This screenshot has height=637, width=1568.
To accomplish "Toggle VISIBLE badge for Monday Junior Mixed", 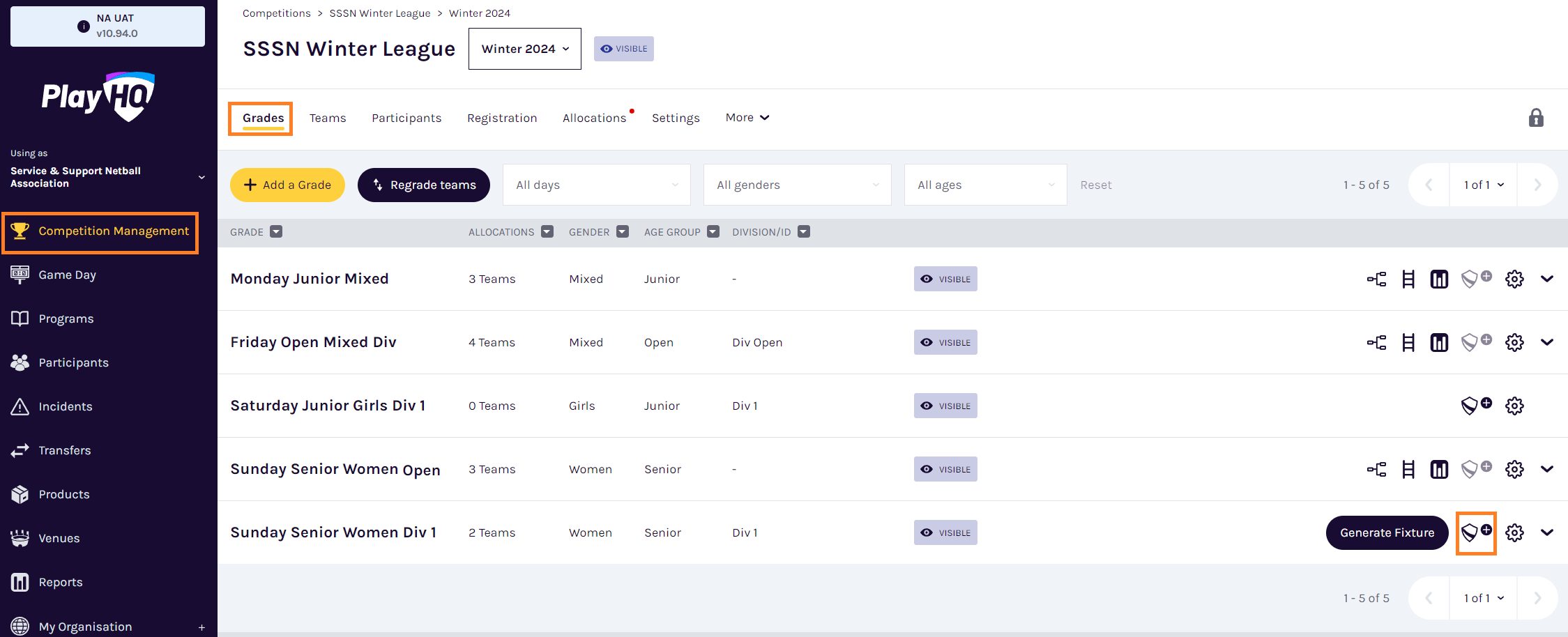I will click(x=945, y=279).
